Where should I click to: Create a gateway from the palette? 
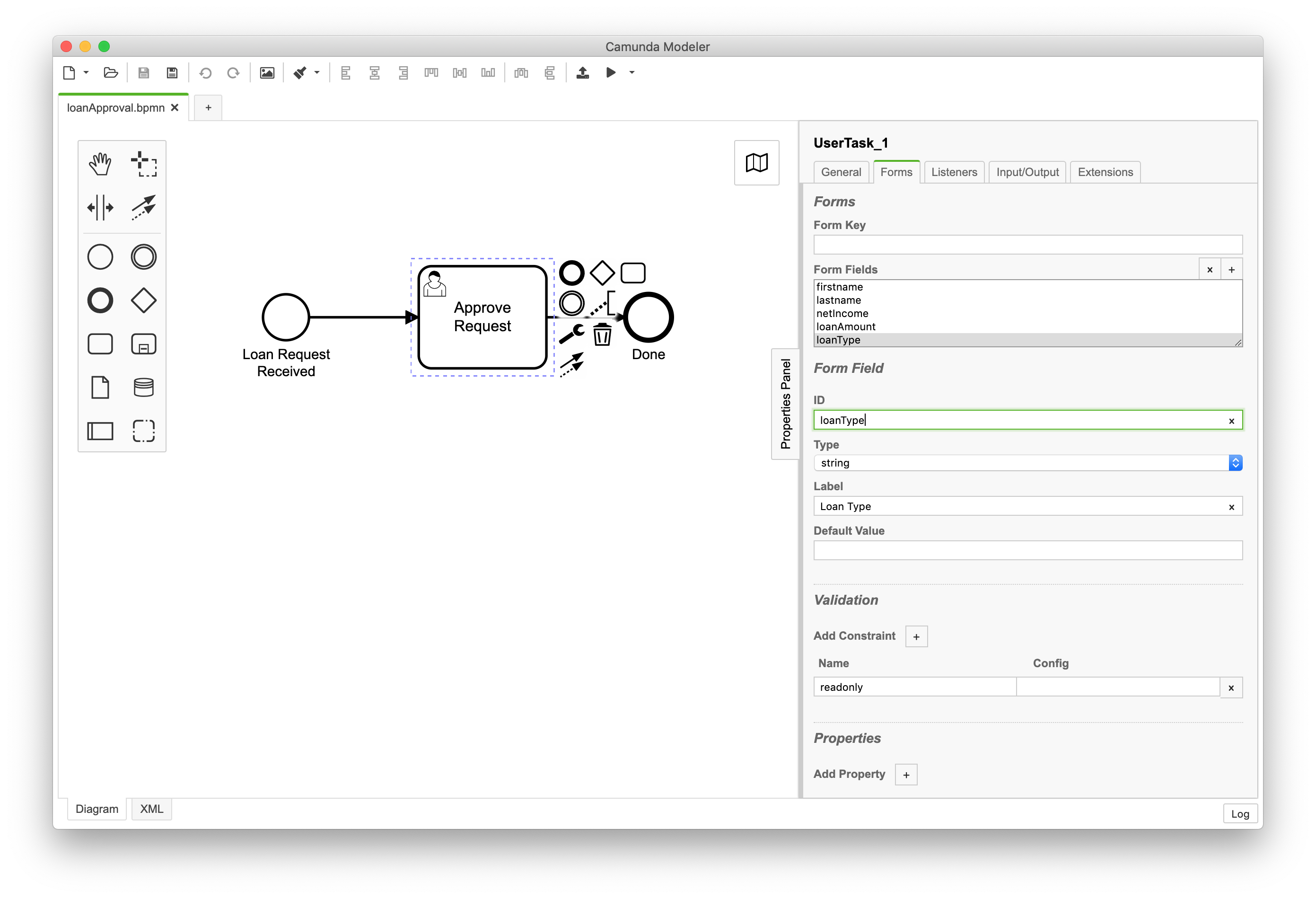[144, 301]
